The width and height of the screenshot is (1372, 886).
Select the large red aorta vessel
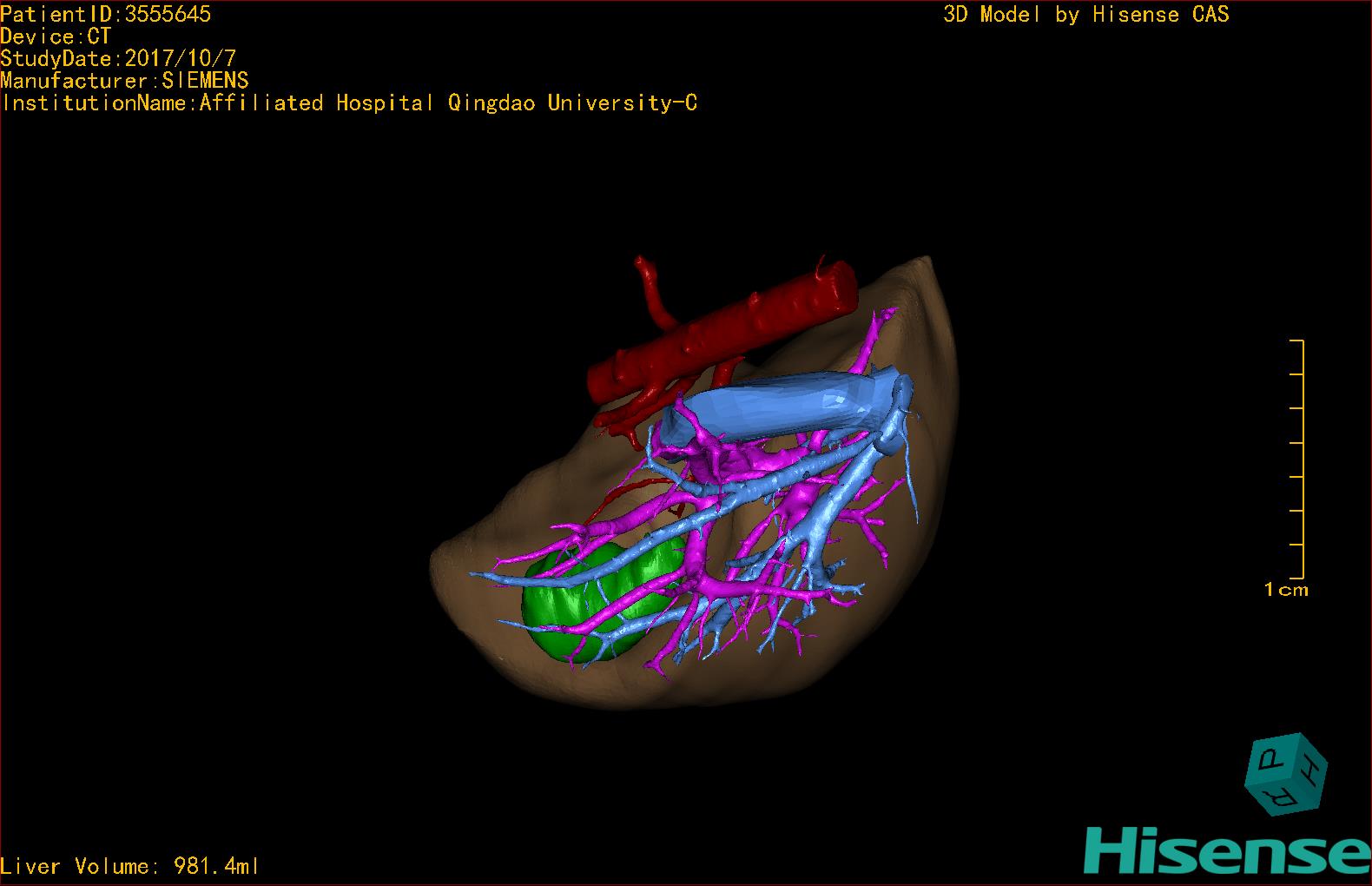(x=729, y=334)
